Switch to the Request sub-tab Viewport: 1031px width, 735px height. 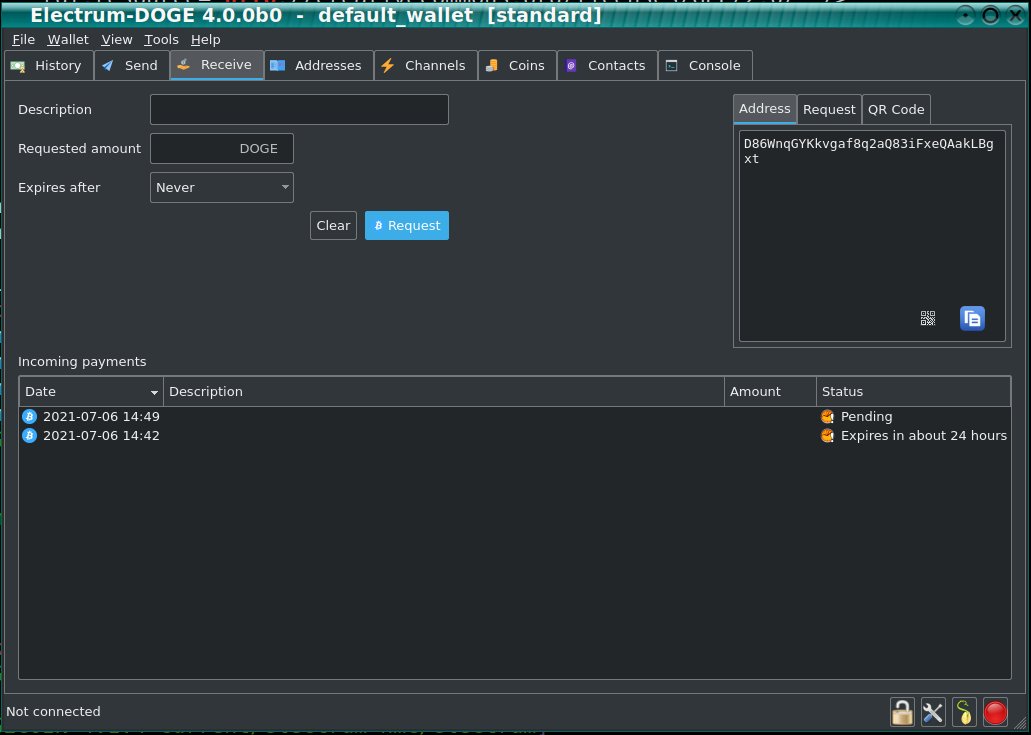click(x=829, y=110)
